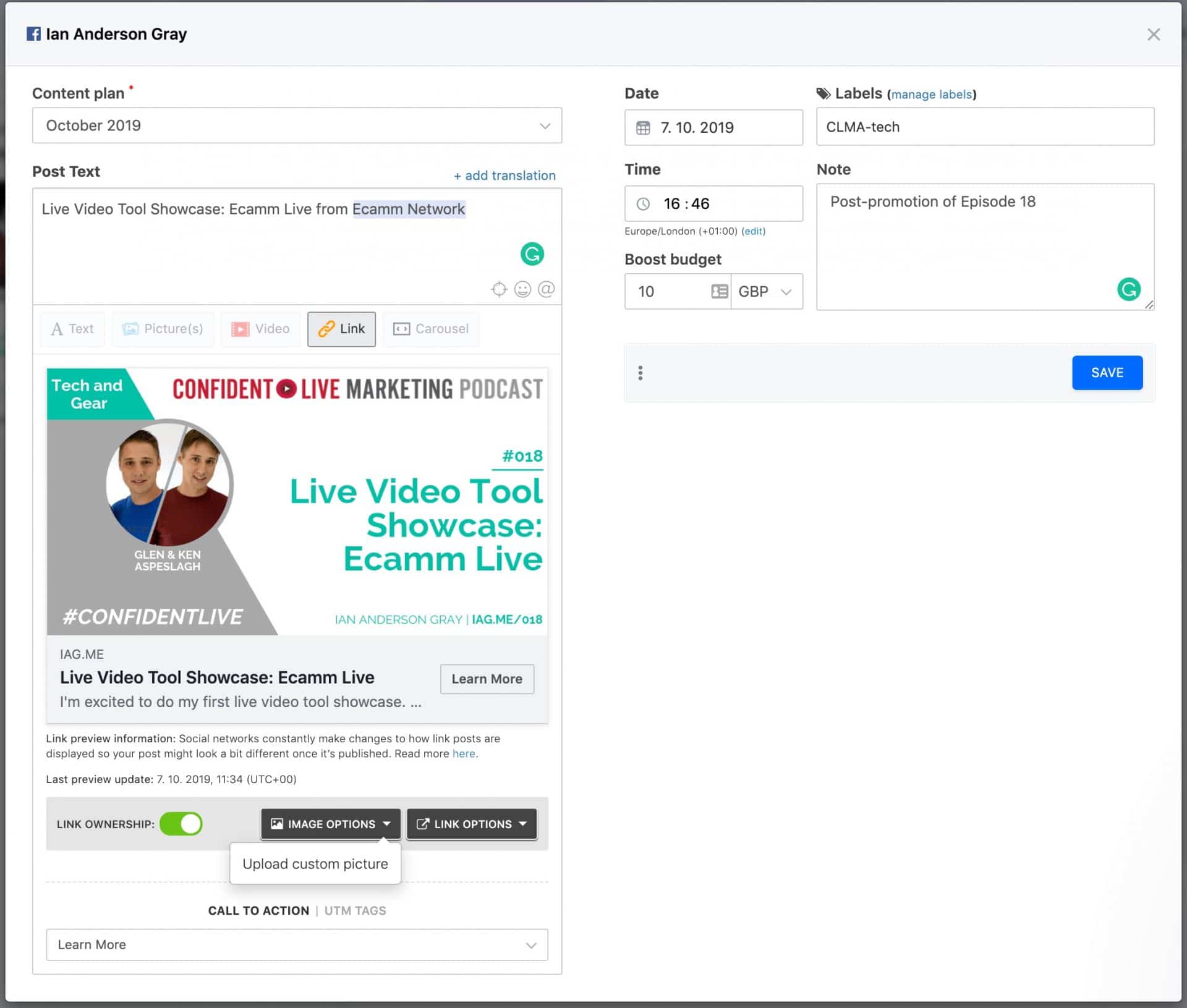The height and width of the screenshot is (1008, 1187).
Task: Expand the Link Options dropdown
Action: coord(470,823)
